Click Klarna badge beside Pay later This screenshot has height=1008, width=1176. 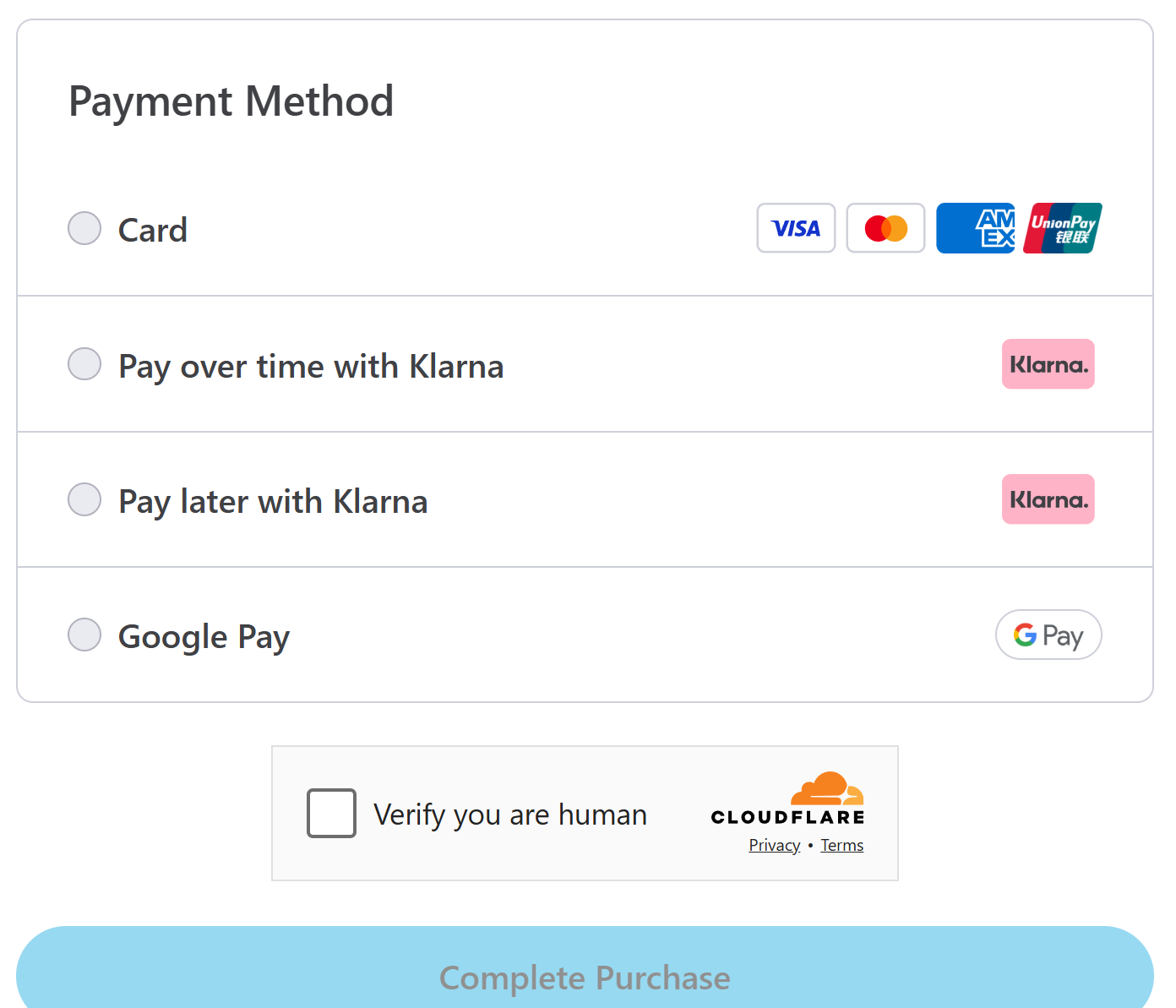pyautogui.click(x=1048, y=499)
